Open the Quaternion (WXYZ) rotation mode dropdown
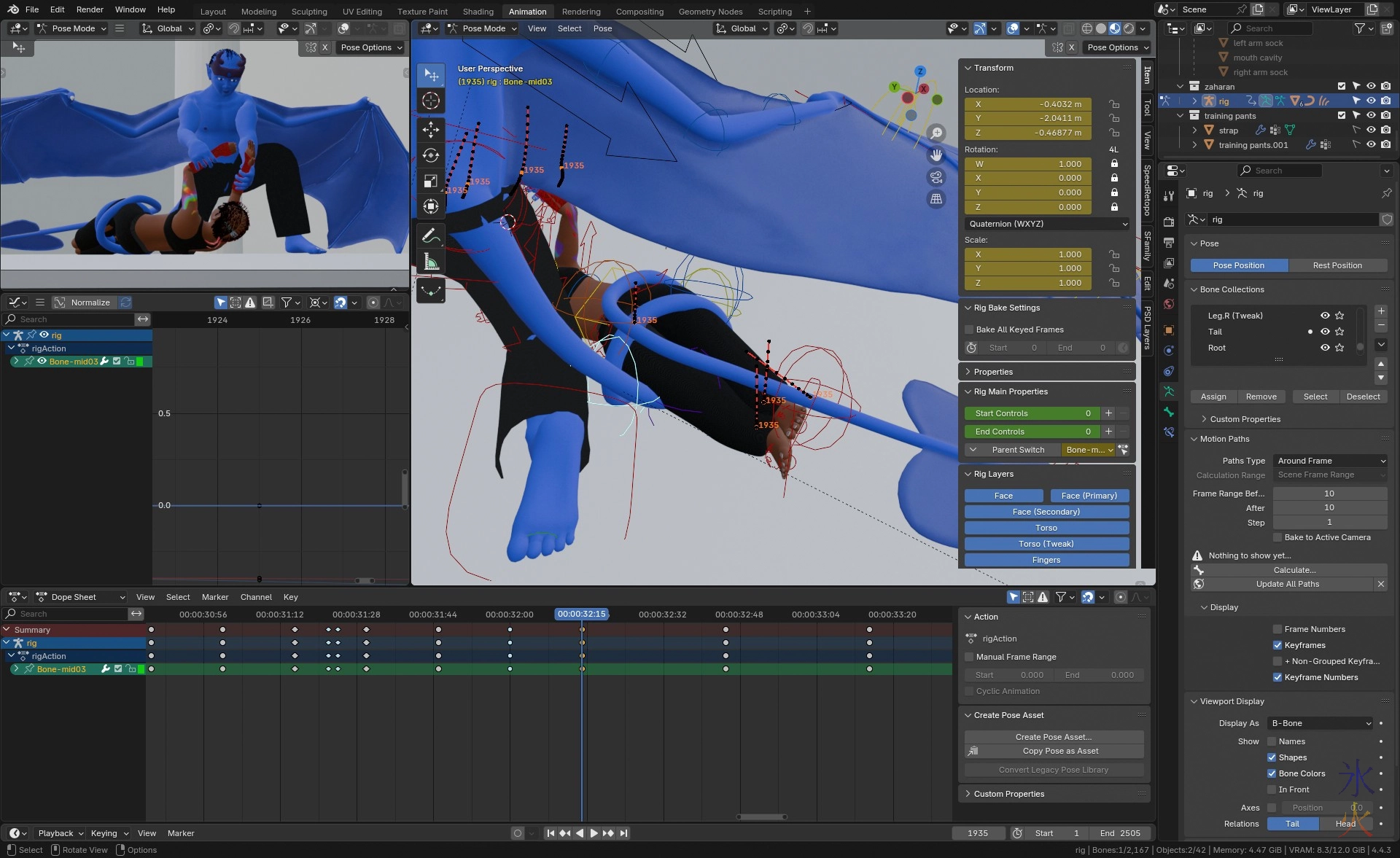 1047,224
